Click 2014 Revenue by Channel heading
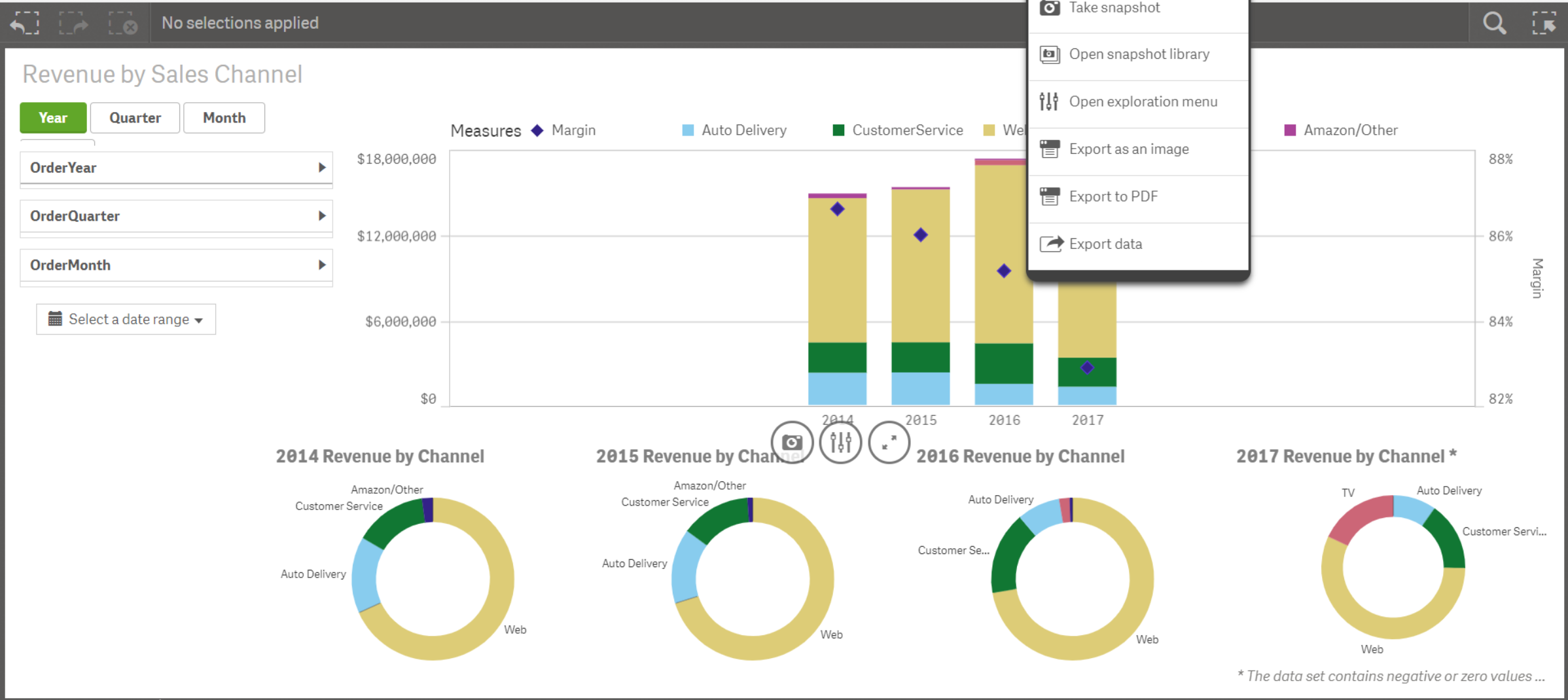The height and width of the screenshot is (700, 1568). 380,456
